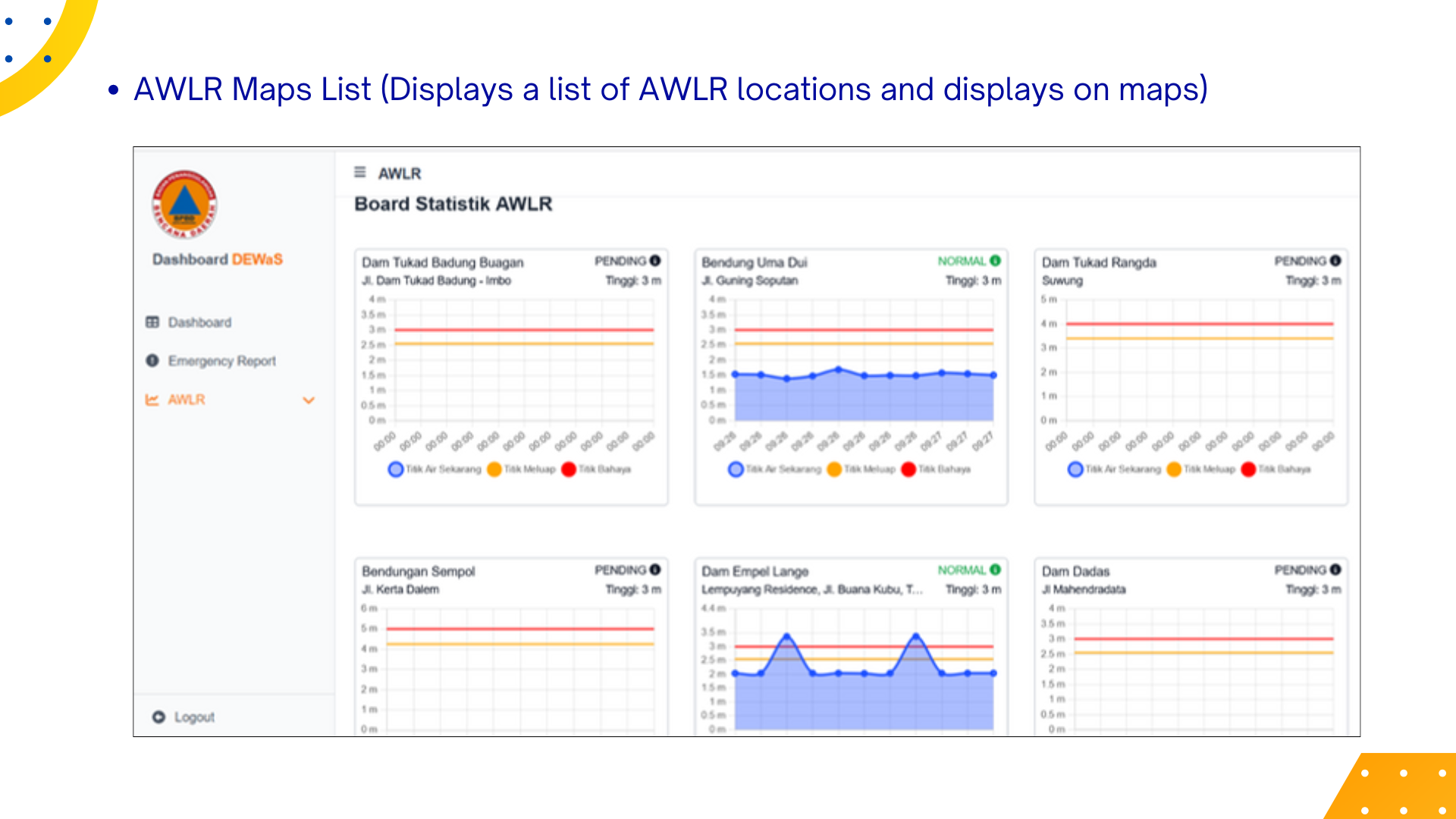Click the BPBD logo in sidebar
The height and width of the screenshot is (819, 1456).
click(184, 204)
